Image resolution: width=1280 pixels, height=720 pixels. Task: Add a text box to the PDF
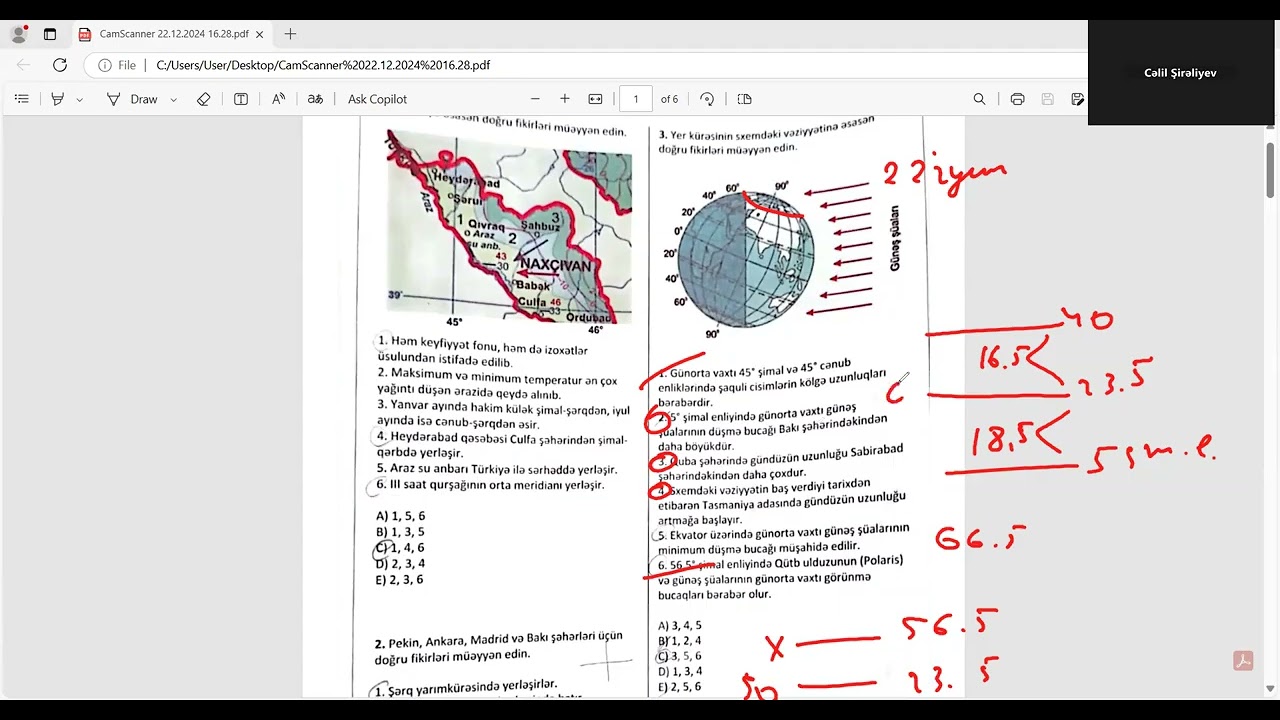(241, 99)
